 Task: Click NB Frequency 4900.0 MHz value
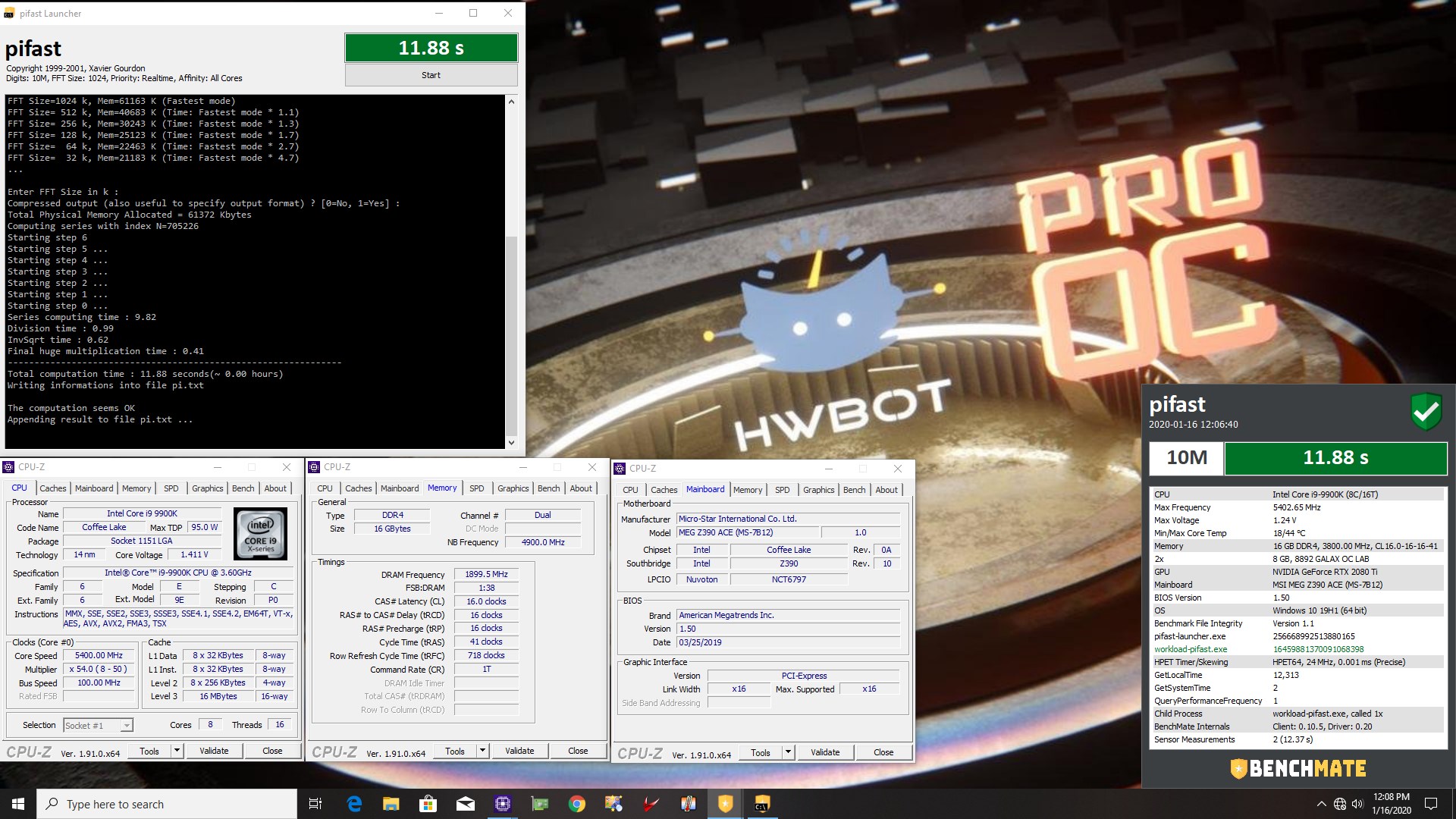pyautogui.click(x=543, y=542)
